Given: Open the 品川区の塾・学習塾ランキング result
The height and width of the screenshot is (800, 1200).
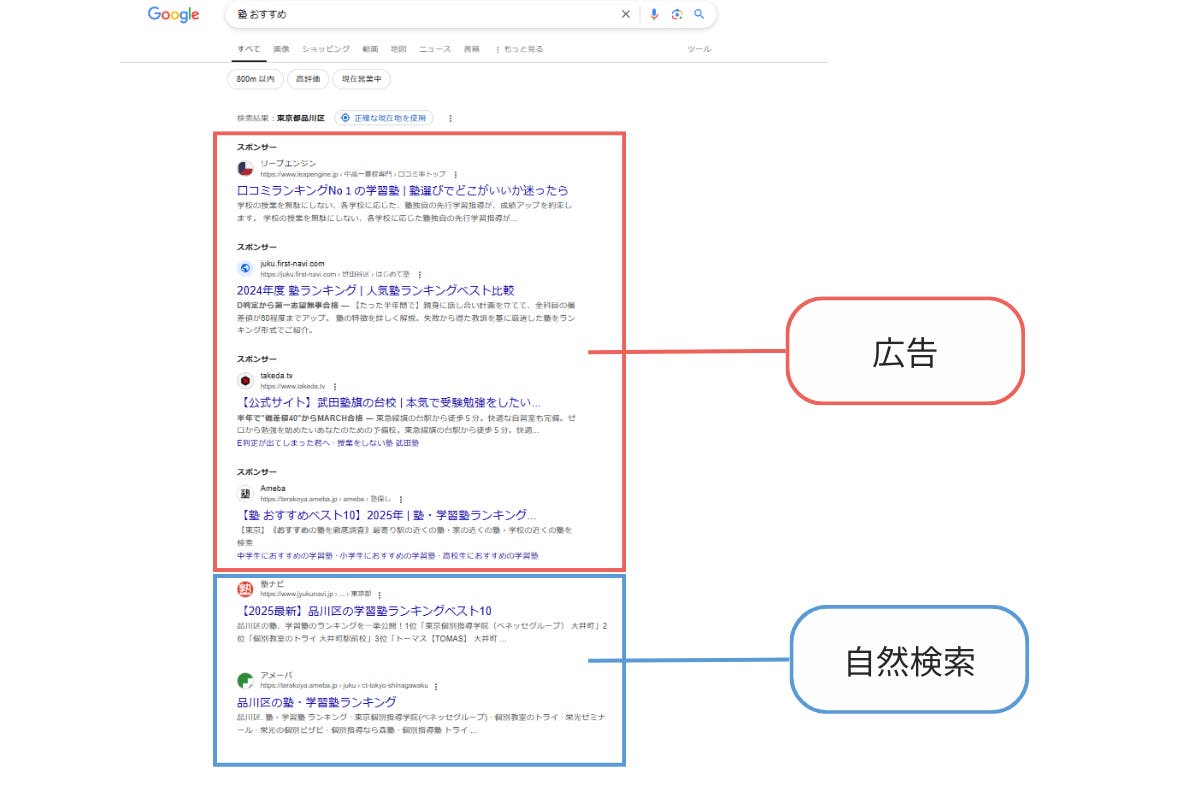Looking at the screenshot, I should 317,702.
